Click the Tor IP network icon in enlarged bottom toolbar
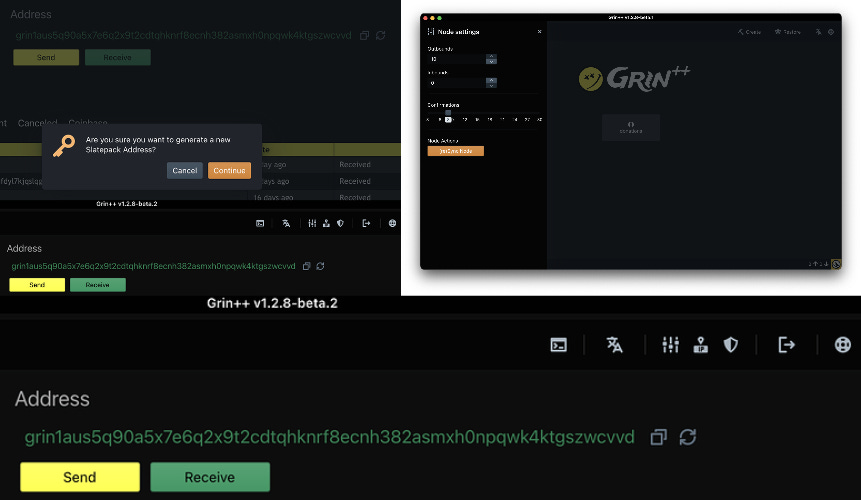This screenshot has width=861, height=500. pyautogui.click(x=701, y=345)
